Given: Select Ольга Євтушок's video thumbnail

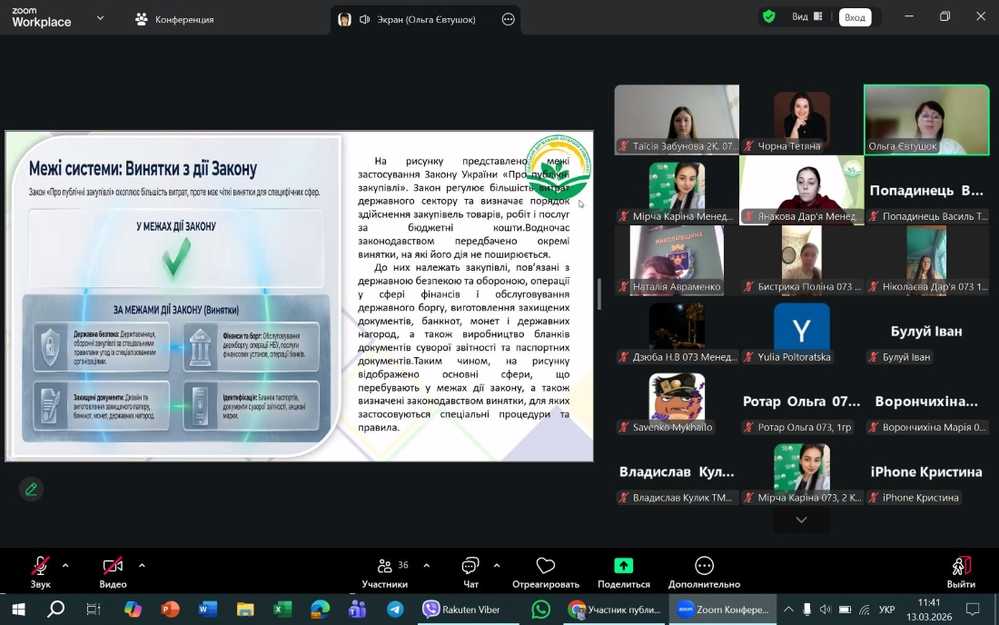Looking at the screenshot, I should [926, 119].
